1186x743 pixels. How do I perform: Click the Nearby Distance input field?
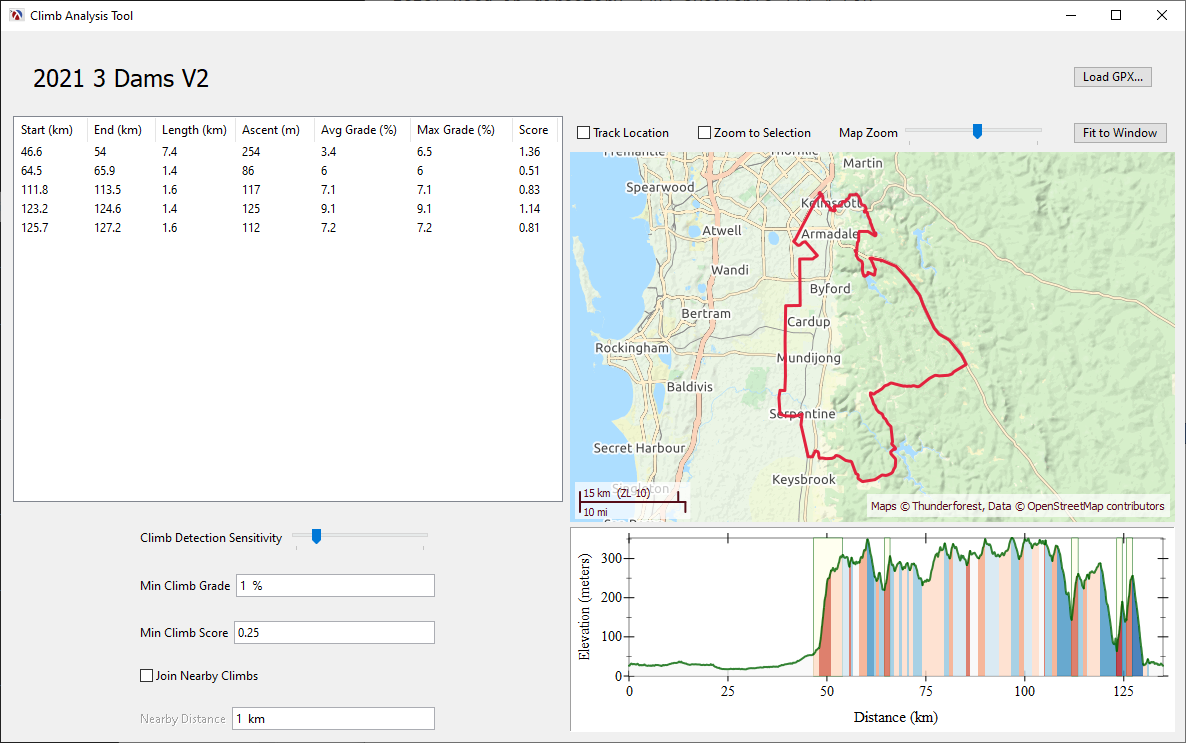[x=333, y=718]
